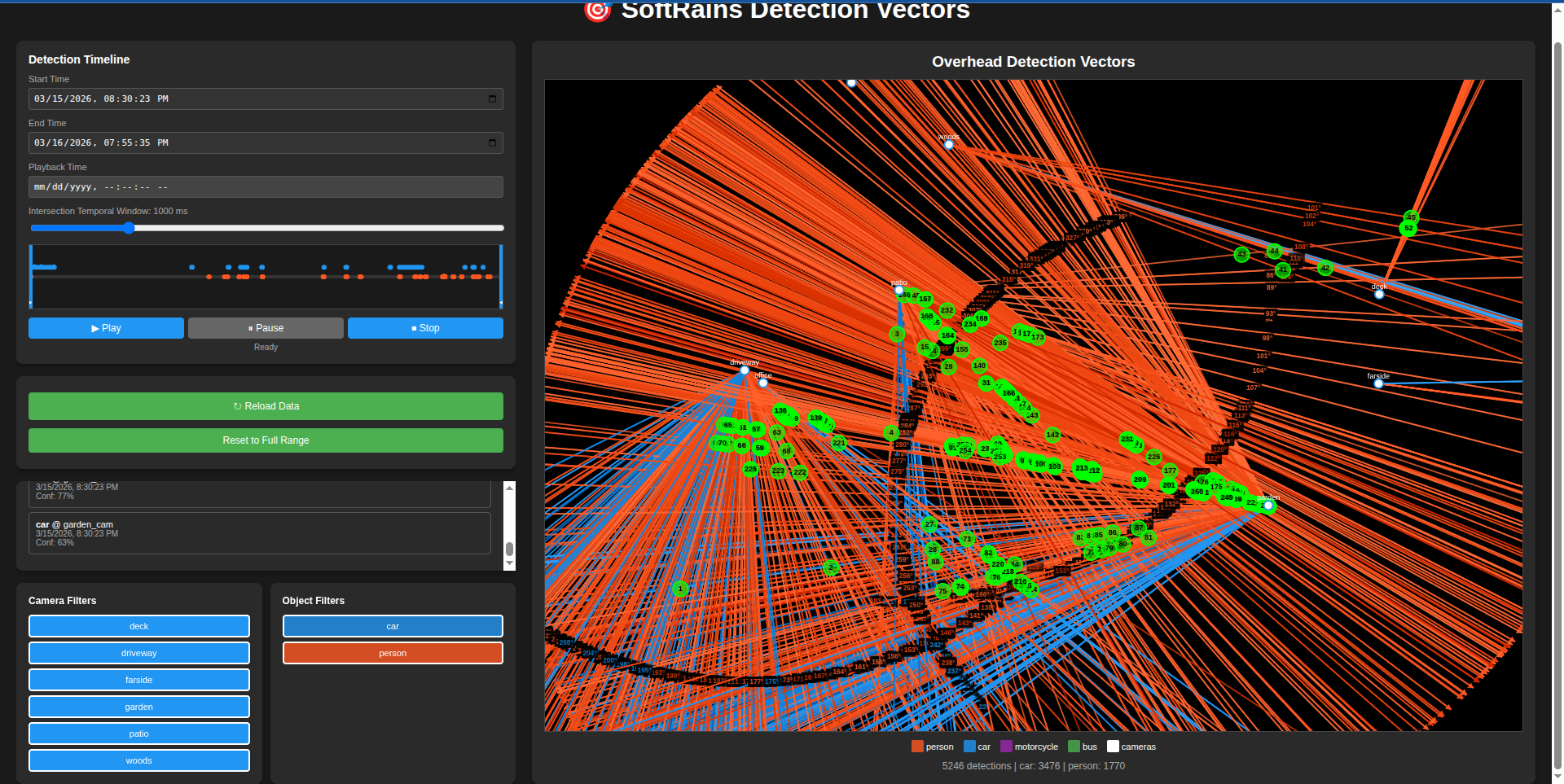Select the farside camera marker on map
The width and height of the screenshot is (1564, 784).
click(1378, 383)
